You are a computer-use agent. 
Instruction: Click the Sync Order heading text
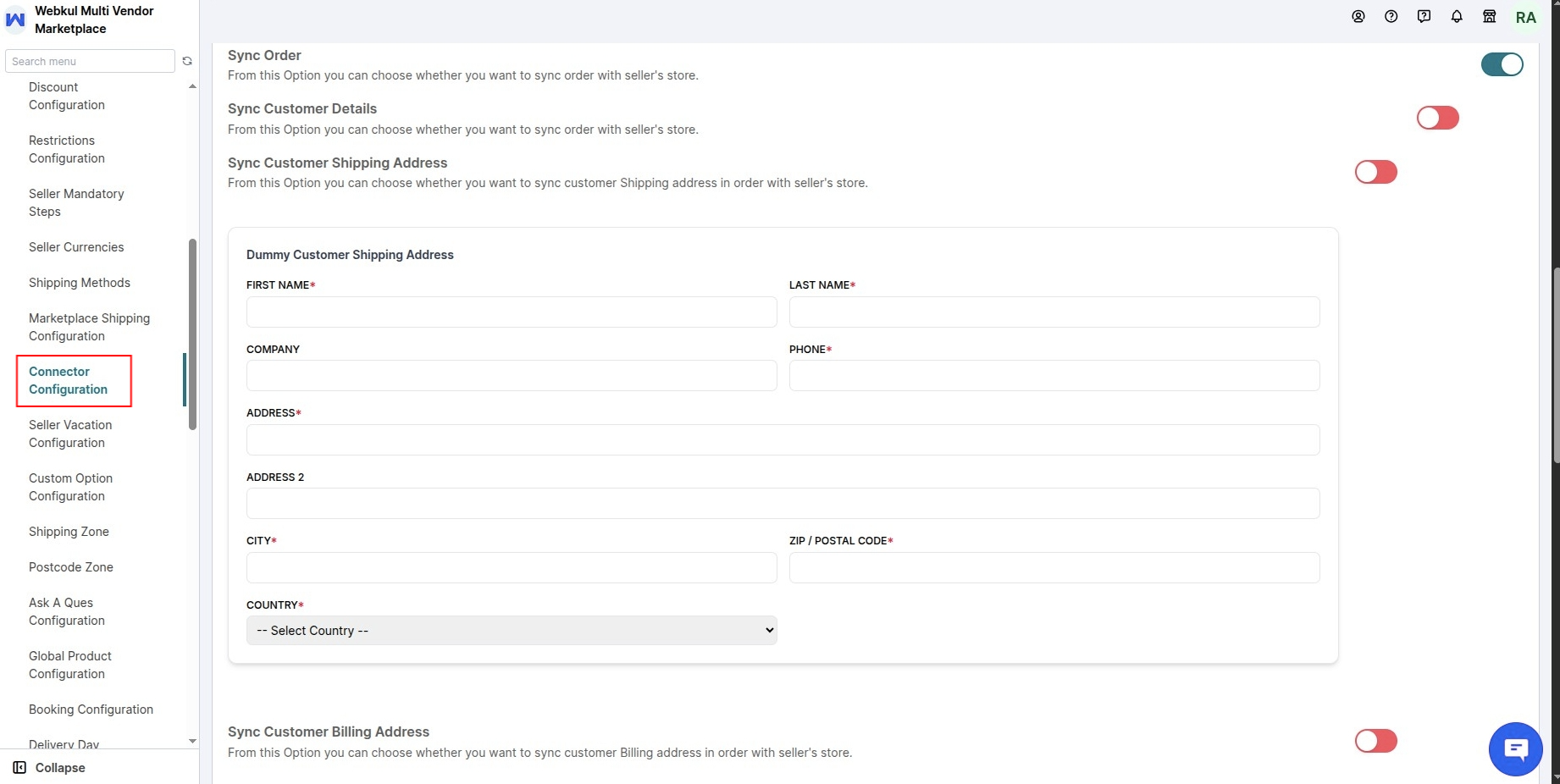pos(264,55)
